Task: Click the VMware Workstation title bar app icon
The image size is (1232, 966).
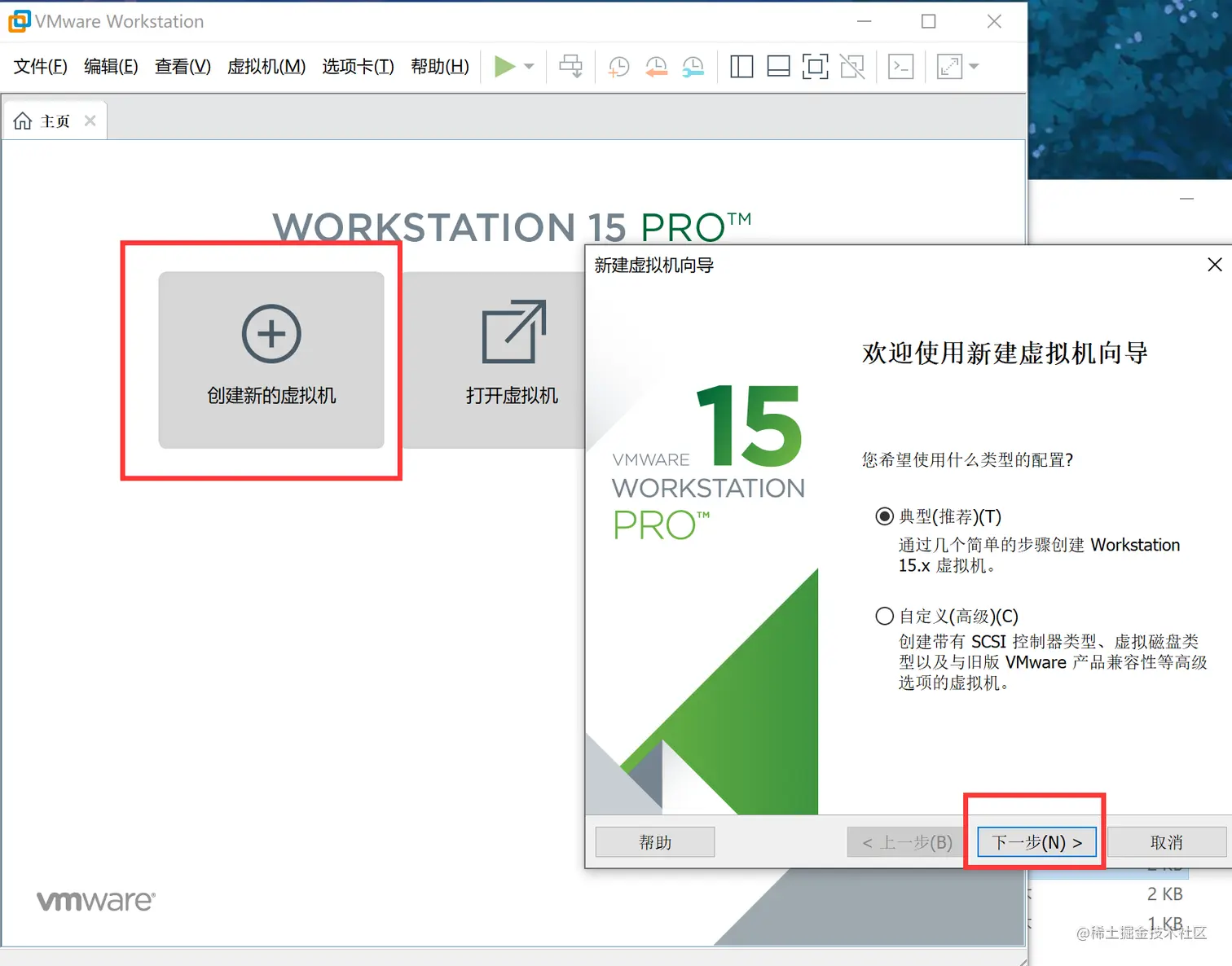Action: coord(19,21)
